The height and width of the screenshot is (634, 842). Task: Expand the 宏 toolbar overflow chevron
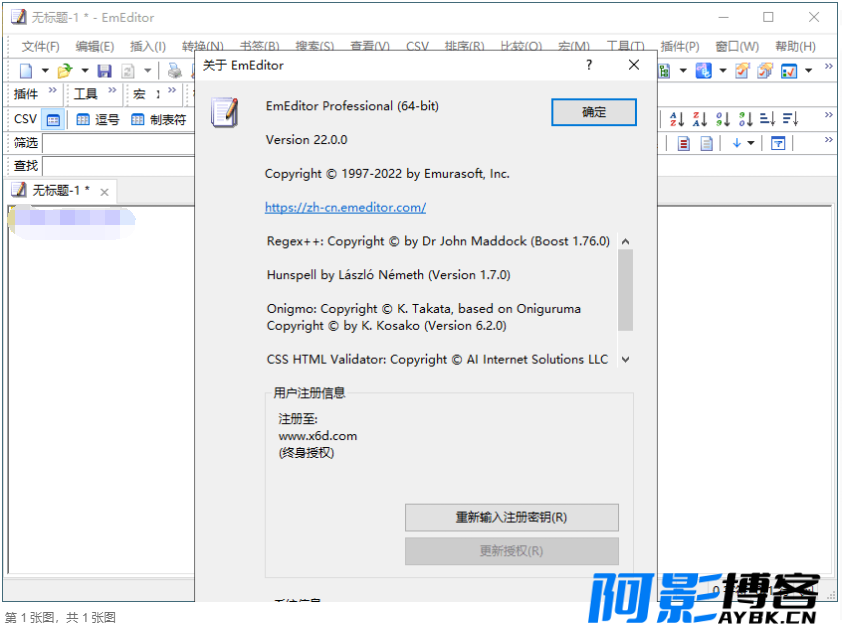[172, 90]
